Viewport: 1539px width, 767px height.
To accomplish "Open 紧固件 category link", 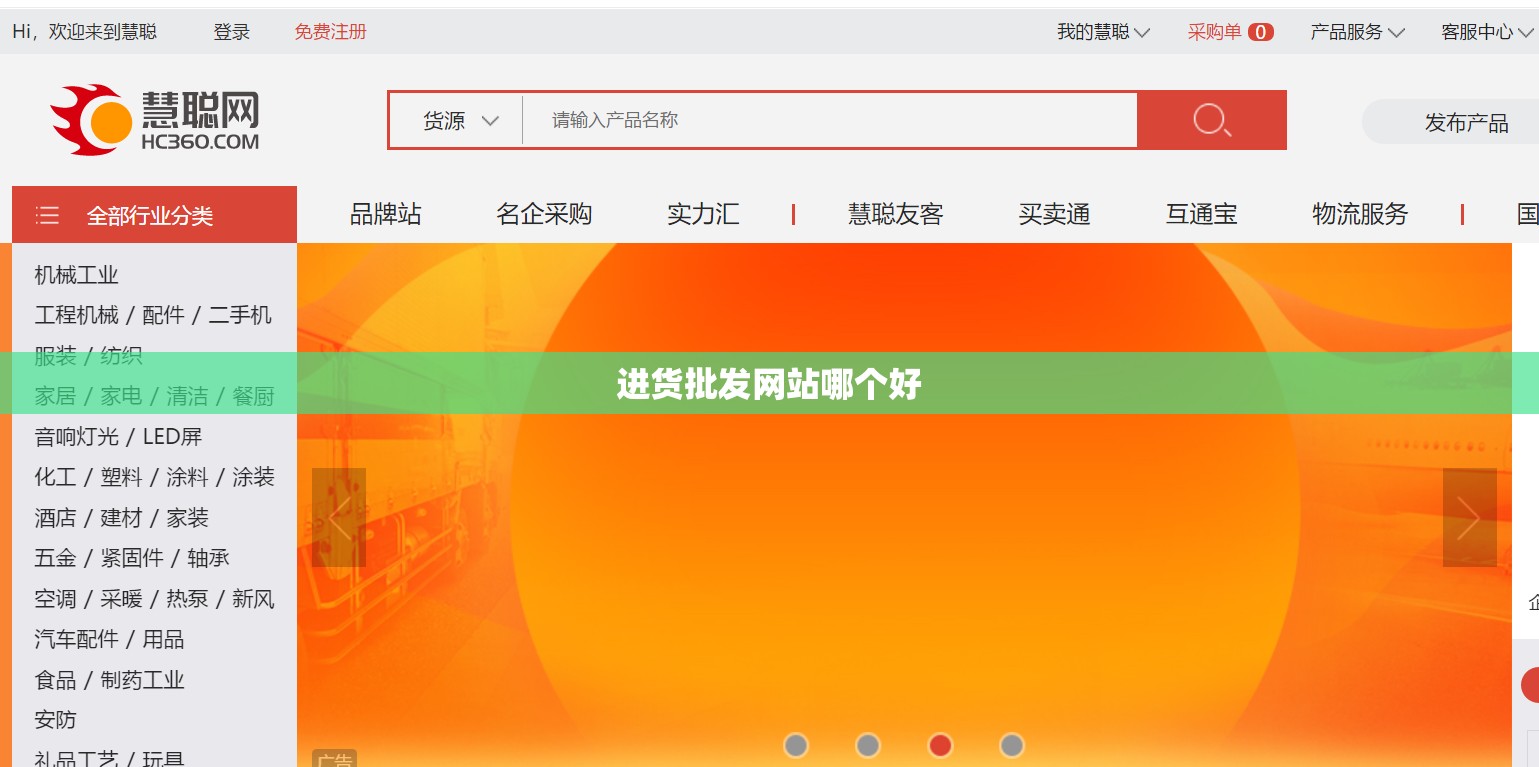I will click(x=131, y=558).
